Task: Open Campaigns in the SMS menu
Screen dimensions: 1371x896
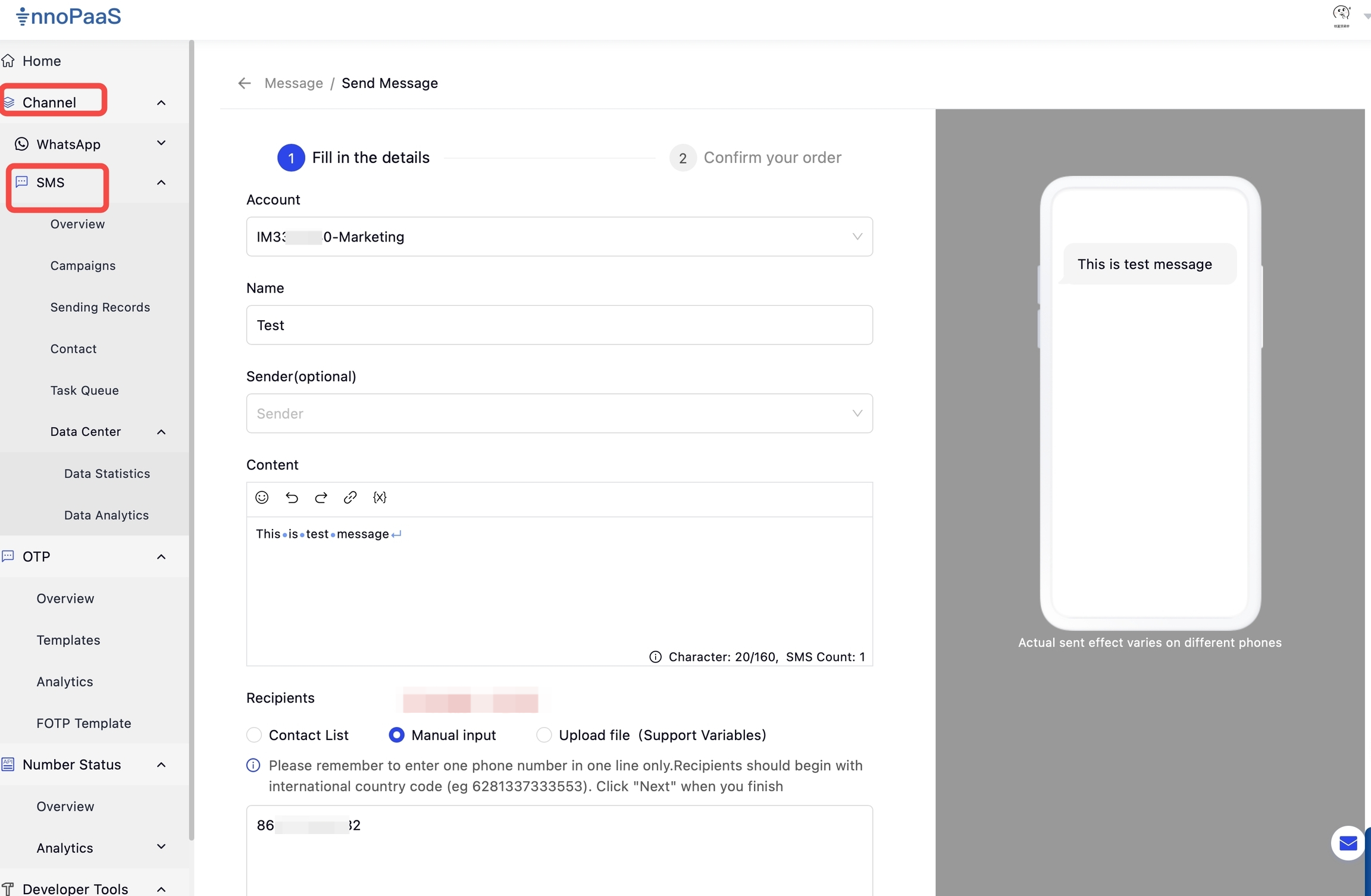Action: pos(83,265)
